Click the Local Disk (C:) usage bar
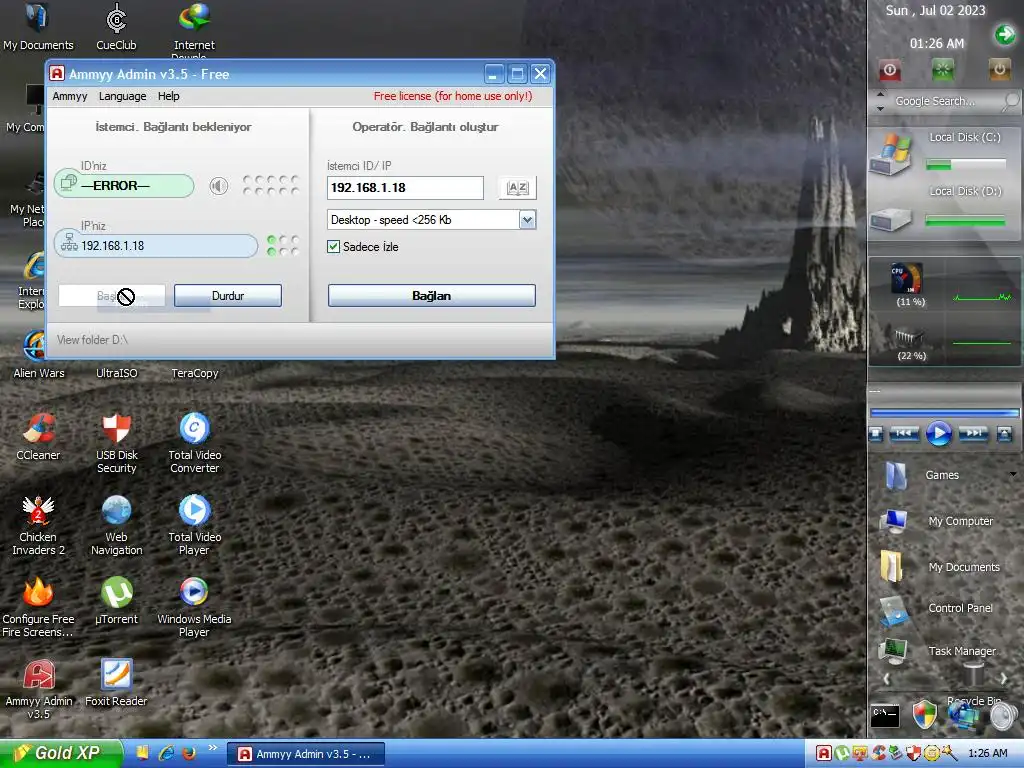 click(966, 165)
